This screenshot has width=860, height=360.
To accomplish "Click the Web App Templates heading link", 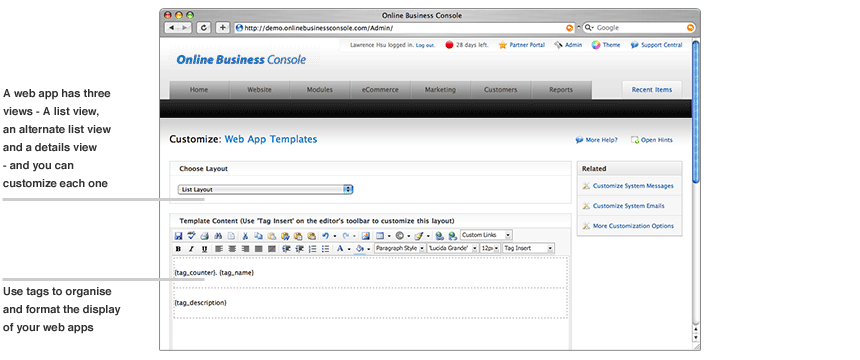I will pos(271,139).
